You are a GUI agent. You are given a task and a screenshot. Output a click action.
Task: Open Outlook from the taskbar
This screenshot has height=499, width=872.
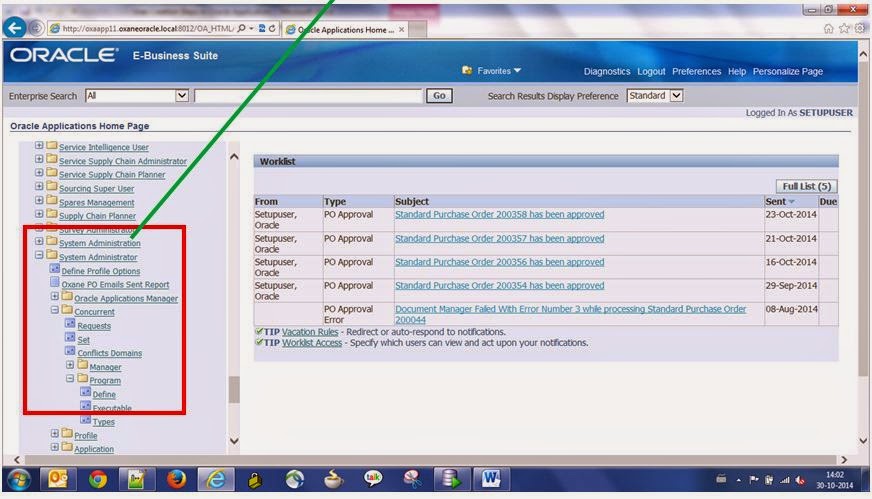pos(58,479)
